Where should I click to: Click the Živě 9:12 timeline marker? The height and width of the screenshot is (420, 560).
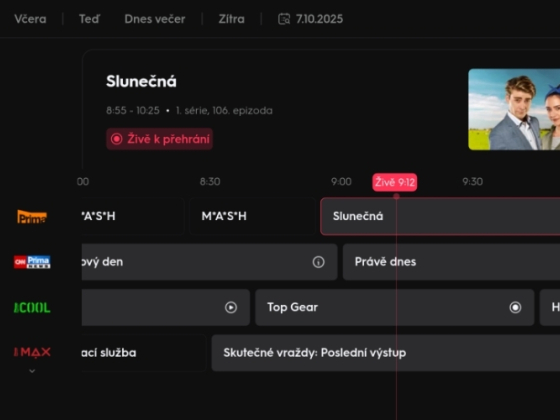tap(395, 182)
